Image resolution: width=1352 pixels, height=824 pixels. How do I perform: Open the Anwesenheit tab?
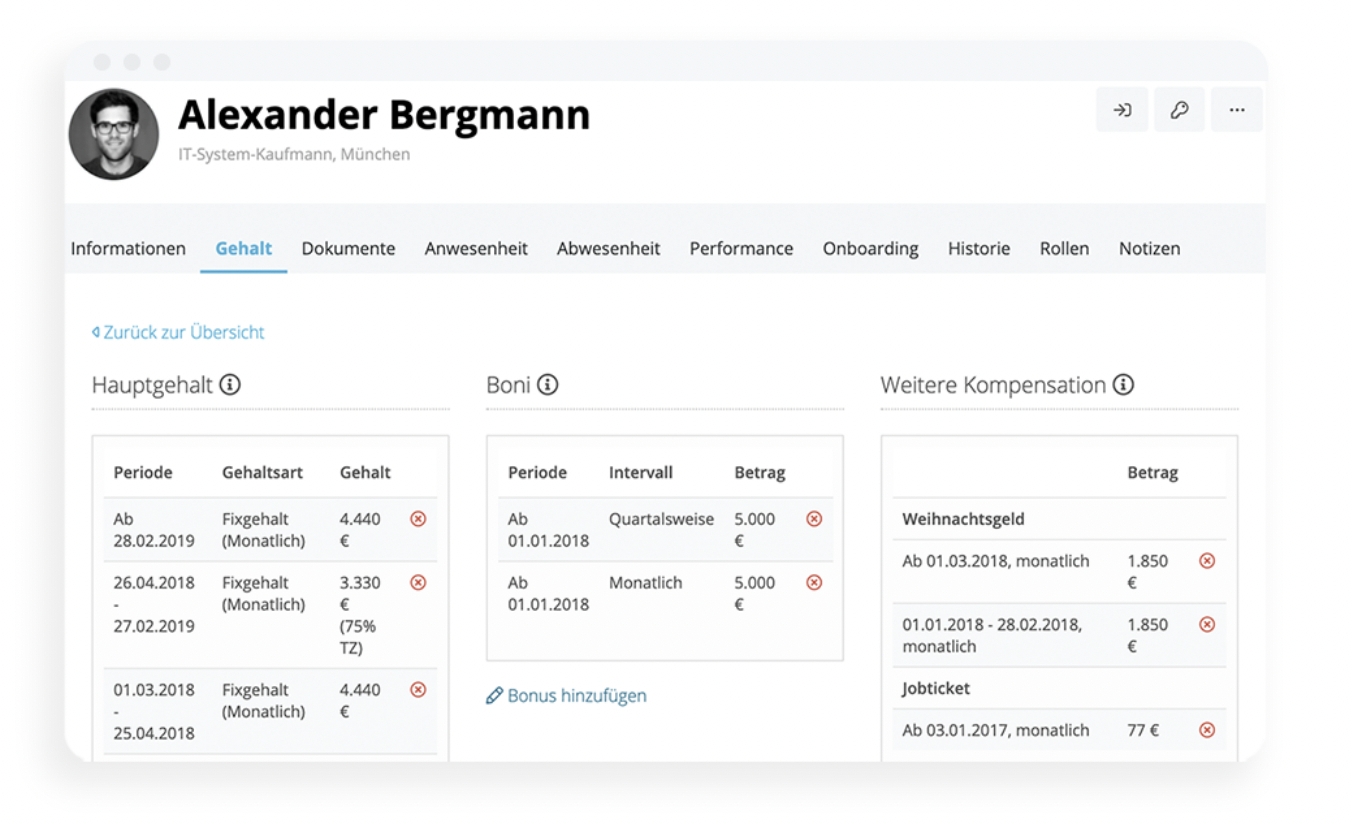point(476,249)
